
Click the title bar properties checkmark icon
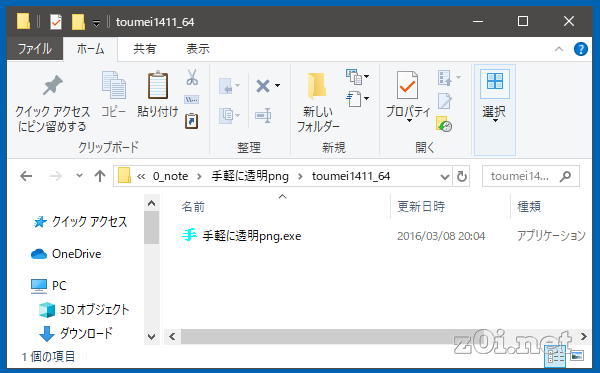click(x=56, y=22)
